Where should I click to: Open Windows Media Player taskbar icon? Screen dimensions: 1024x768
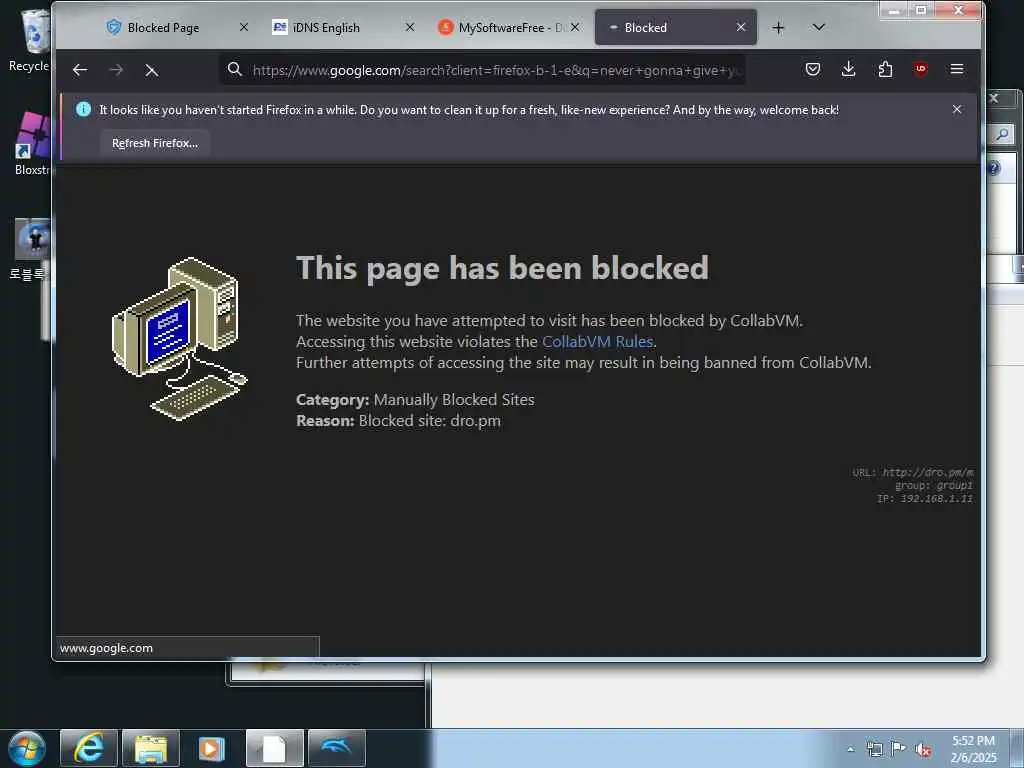(x=212, y=748)
